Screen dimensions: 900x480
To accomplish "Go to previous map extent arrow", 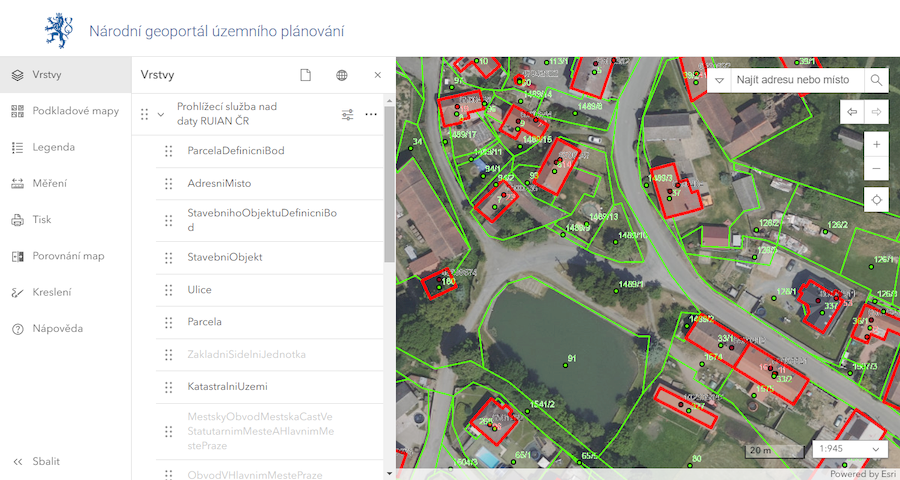I will coord(852,112).
